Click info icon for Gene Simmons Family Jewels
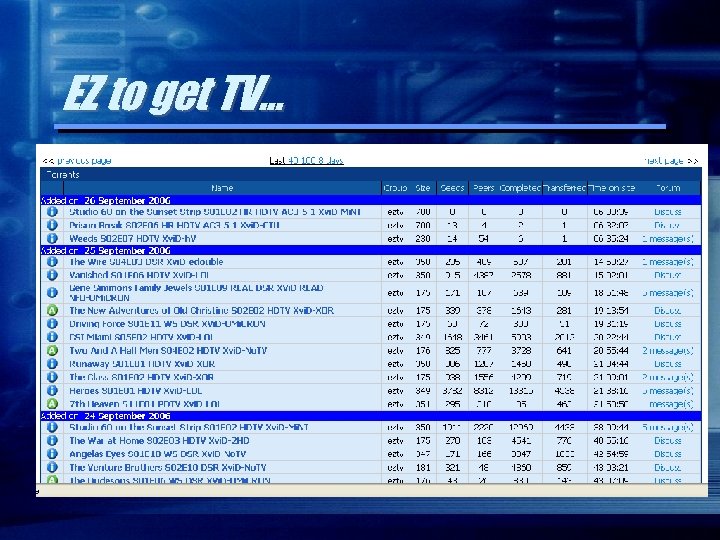Viewport: 720px width, 540px height. pyautogui.click(x=52, y=292)
